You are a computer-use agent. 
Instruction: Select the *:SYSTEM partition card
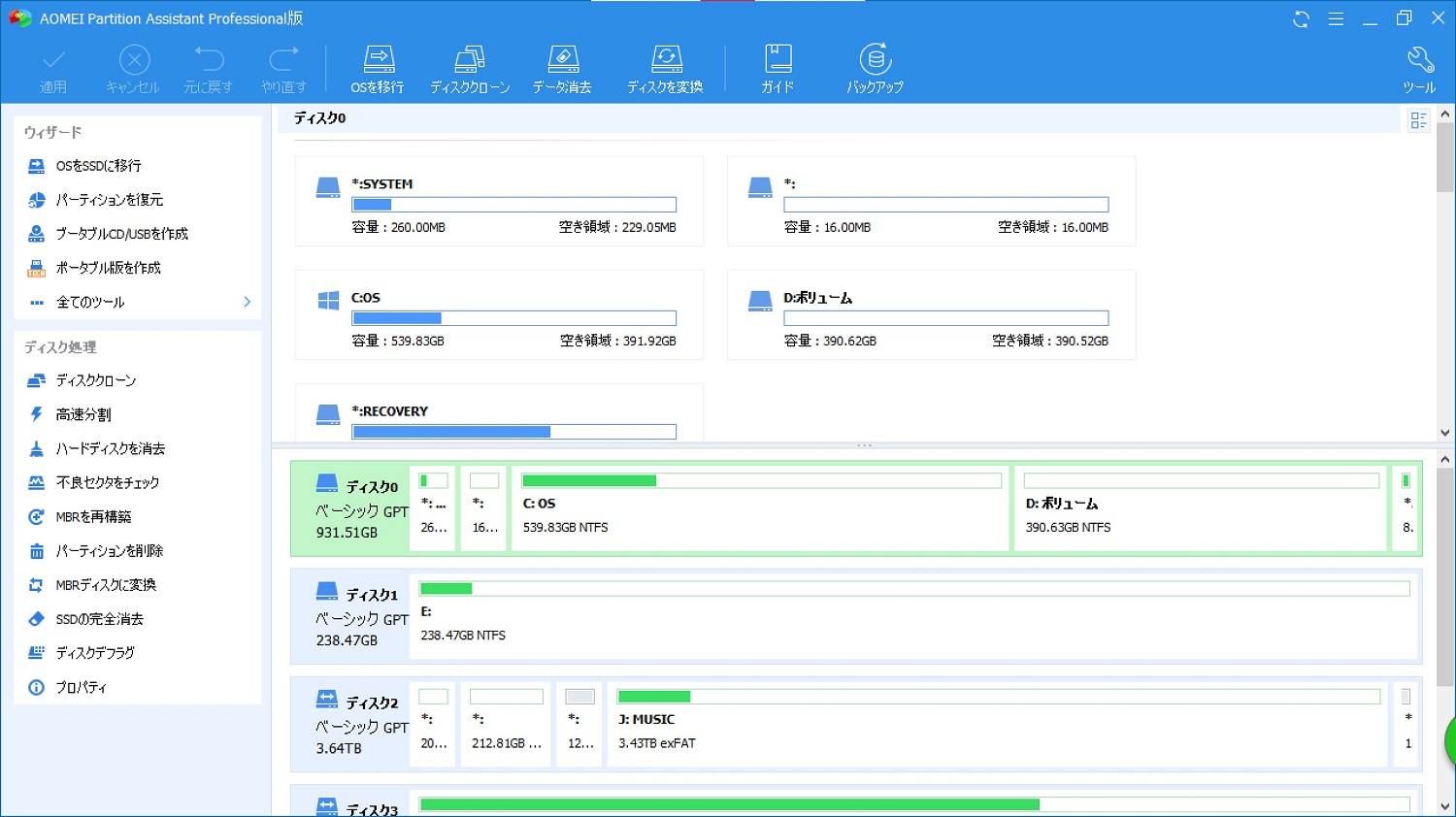pyautogui.click(x=499, y=201)
